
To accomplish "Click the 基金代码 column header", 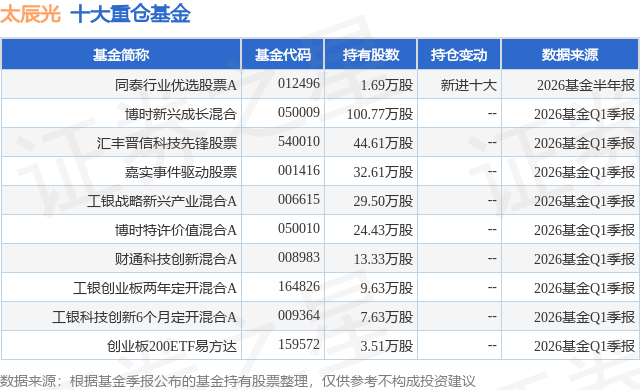I will (283, 55).
